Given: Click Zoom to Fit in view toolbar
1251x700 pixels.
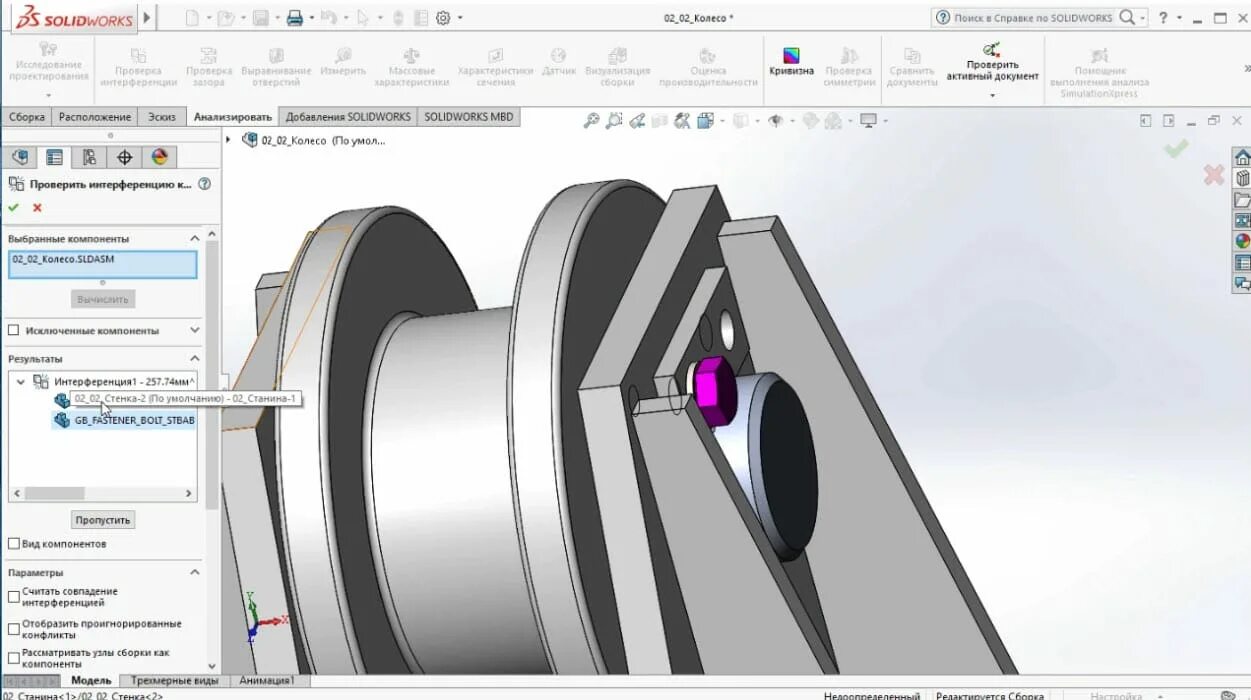Looking at the screenshot, I should coord(591,121).
